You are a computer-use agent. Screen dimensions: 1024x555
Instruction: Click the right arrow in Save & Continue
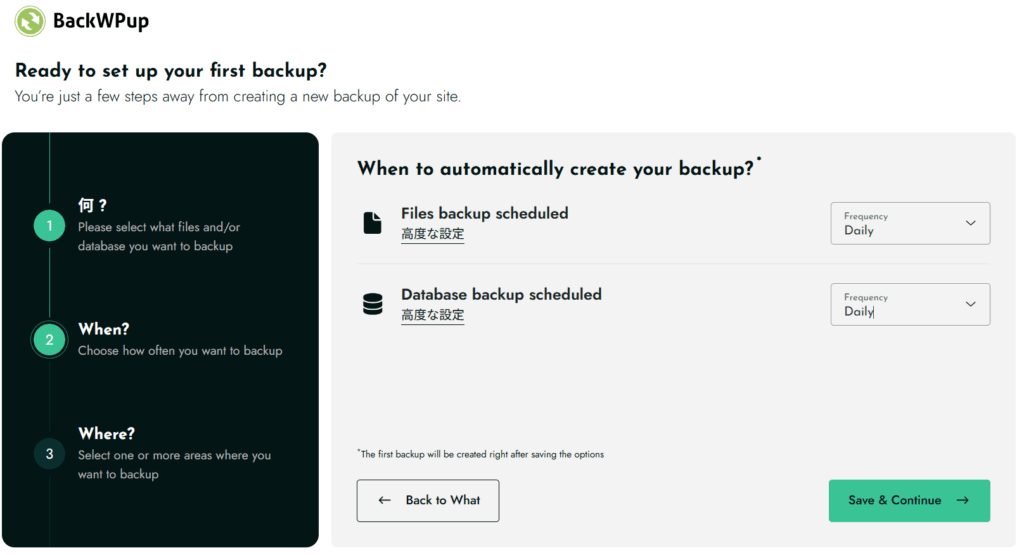962,500
